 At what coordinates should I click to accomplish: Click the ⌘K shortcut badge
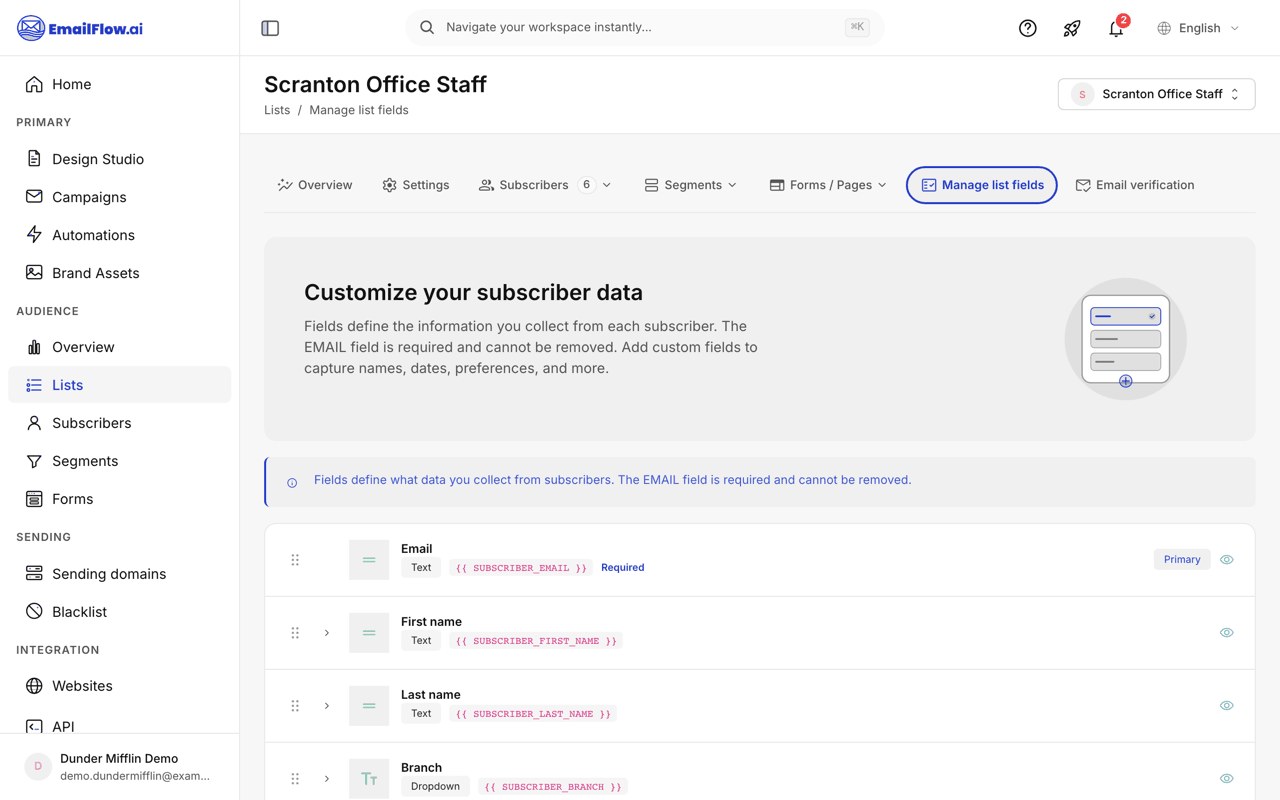(x=857, y=27)
